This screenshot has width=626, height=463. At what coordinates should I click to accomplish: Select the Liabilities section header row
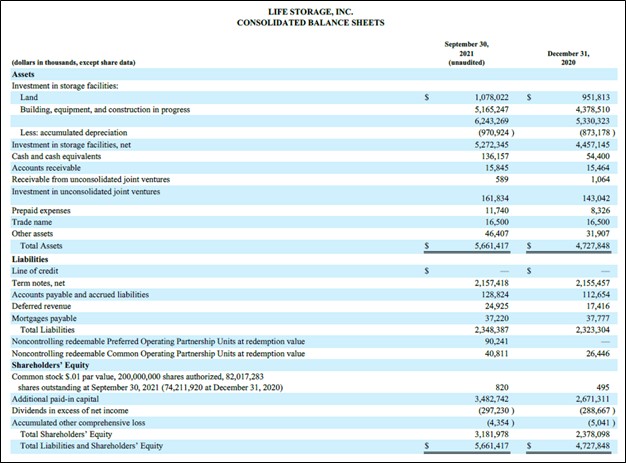[x=30, y=259]
